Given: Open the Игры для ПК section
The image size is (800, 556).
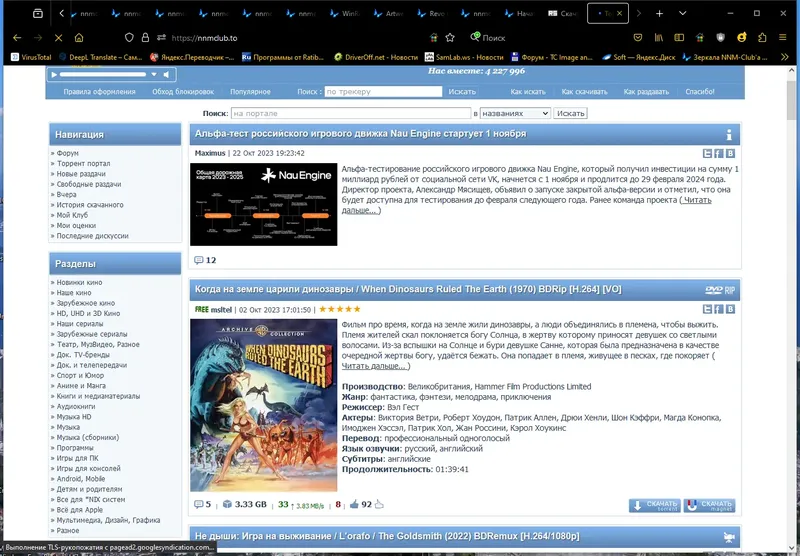Looking at the screenshot, I should point(78,458).
